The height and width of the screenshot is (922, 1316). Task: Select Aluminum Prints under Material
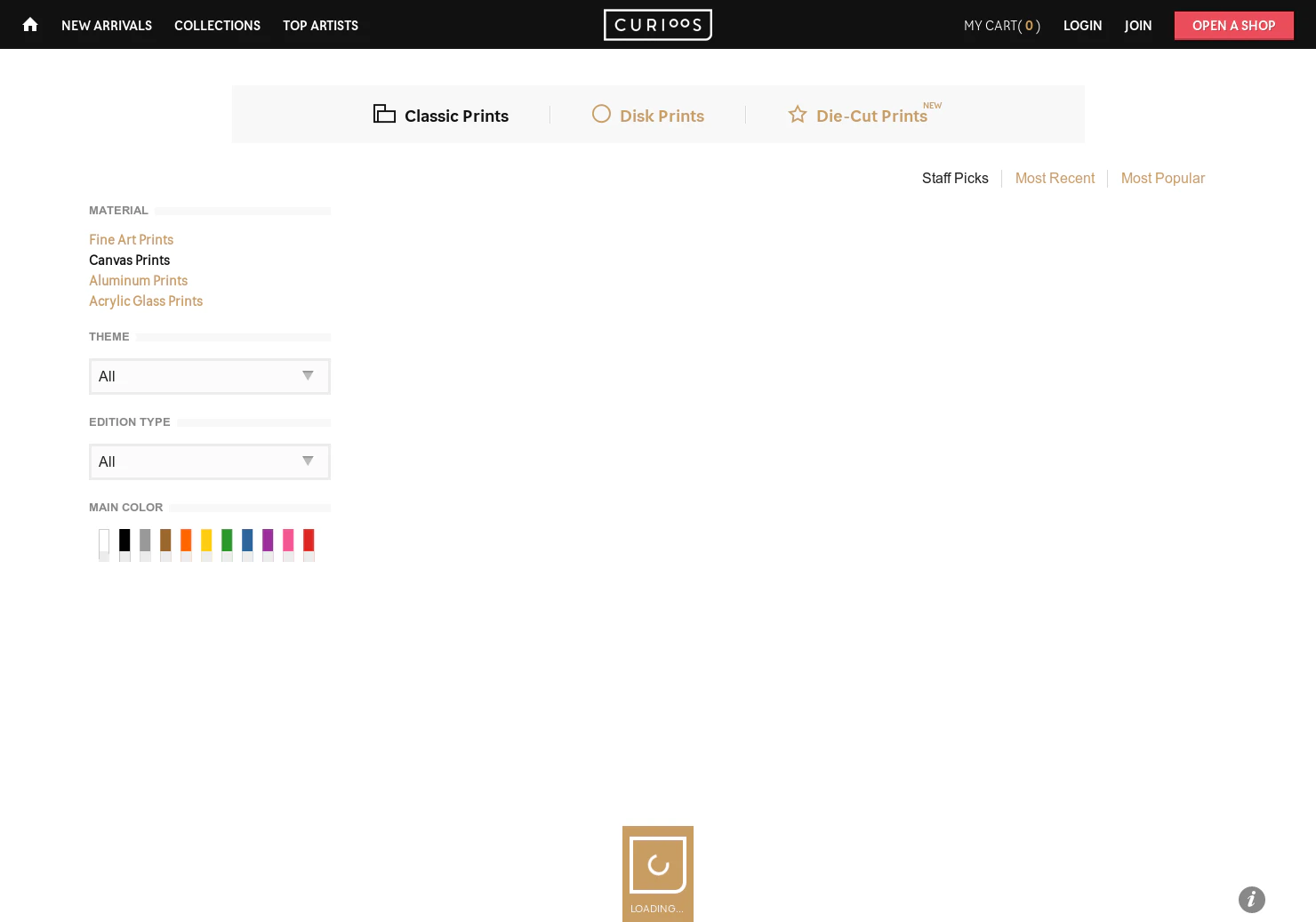[x=138, y=280]
